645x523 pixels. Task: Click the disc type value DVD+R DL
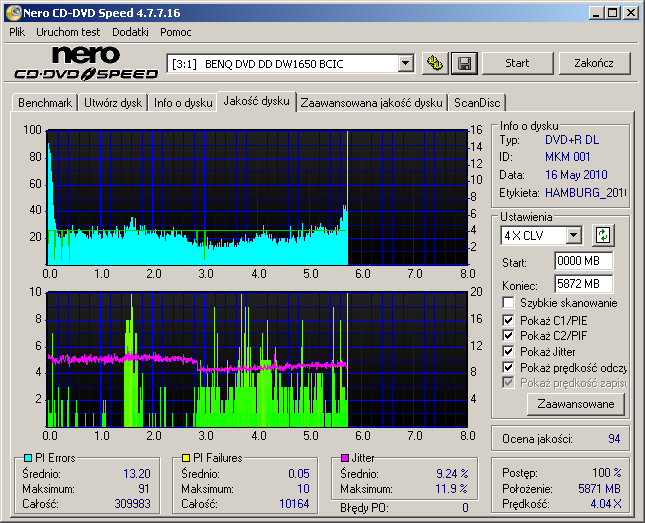coord(572,140)
